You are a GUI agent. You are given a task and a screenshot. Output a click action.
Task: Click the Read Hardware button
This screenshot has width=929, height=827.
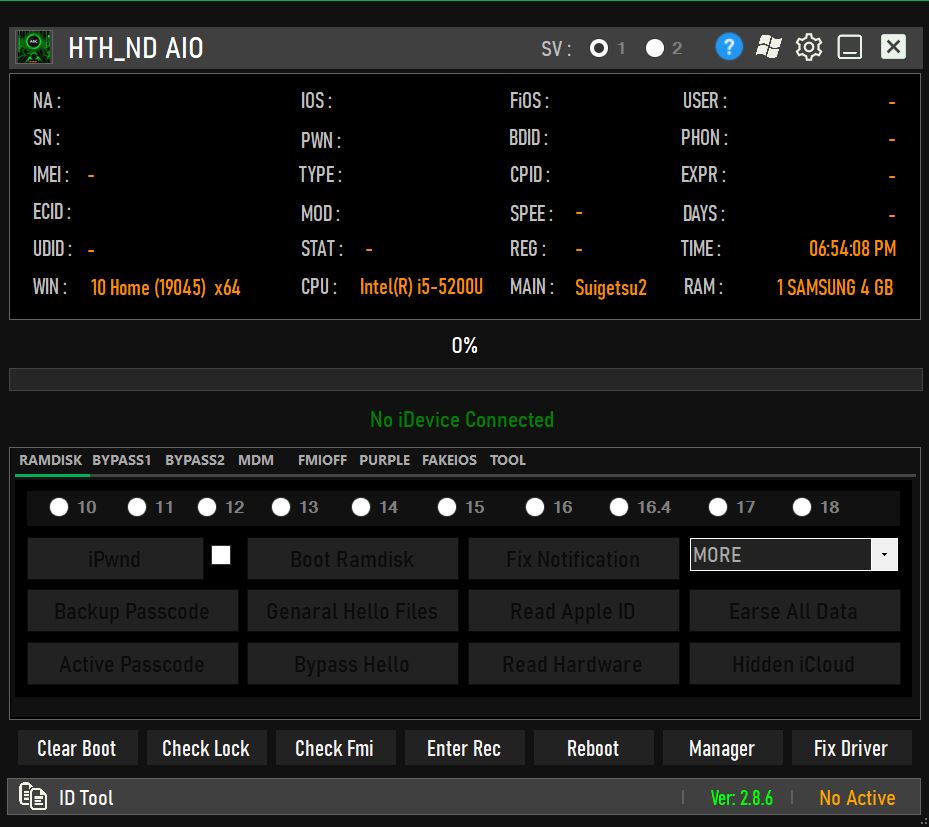pyautogui.click(x=574, y=664)
